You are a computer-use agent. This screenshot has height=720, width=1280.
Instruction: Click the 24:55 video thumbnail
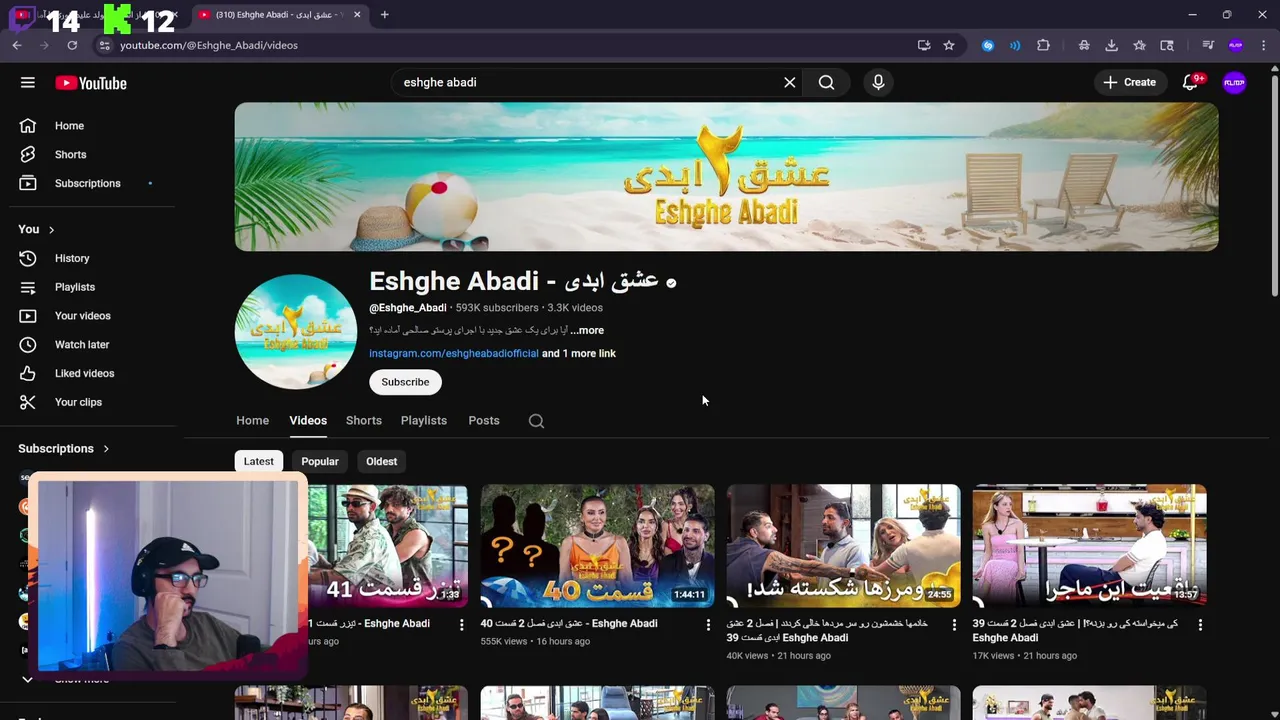point(844,546)
